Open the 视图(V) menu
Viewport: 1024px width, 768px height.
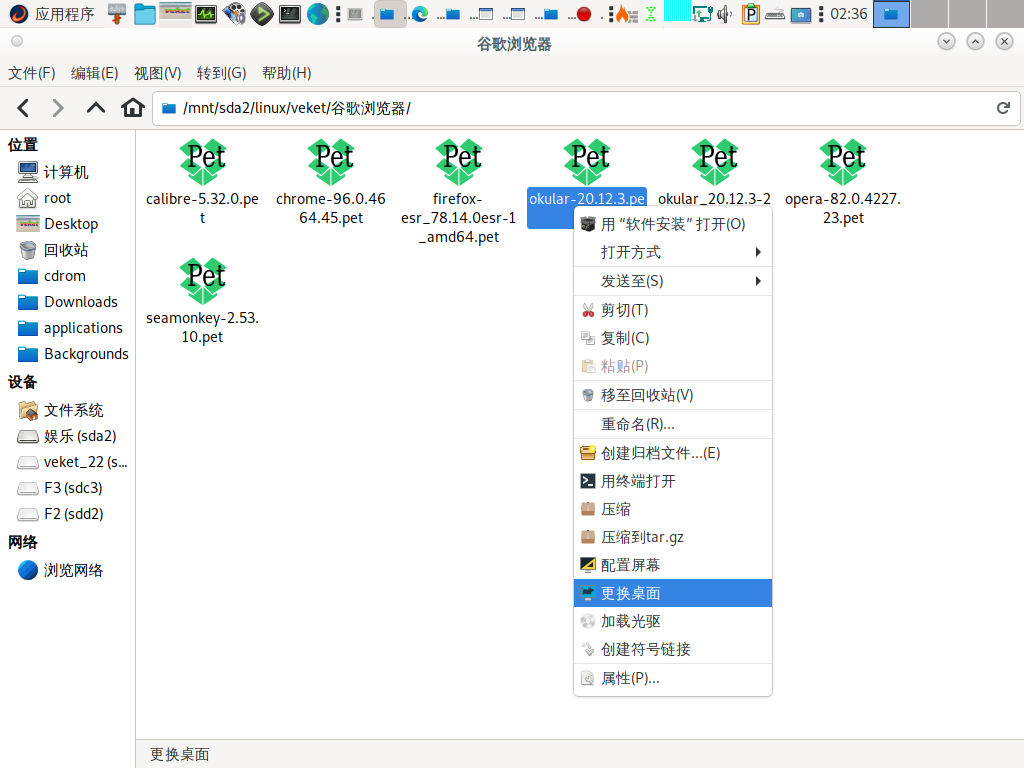click(157, 73)
